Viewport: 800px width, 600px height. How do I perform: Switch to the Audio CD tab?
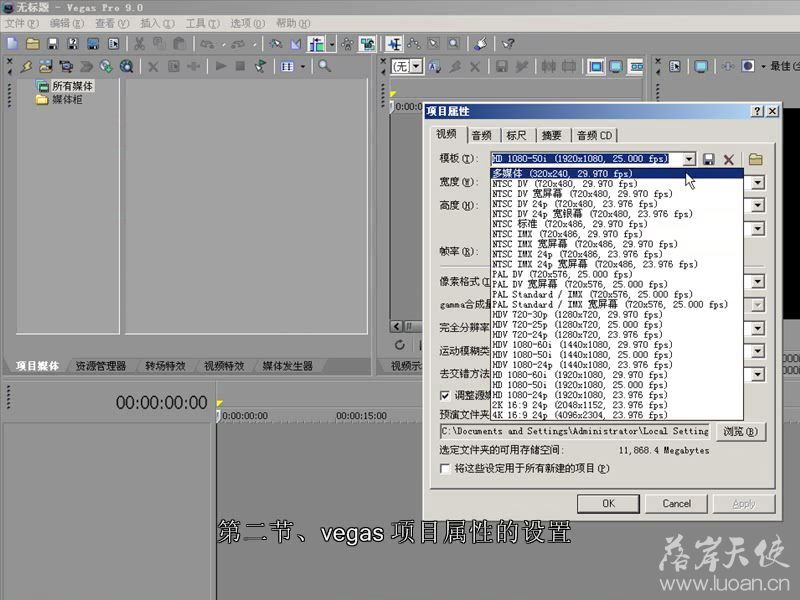594,135
